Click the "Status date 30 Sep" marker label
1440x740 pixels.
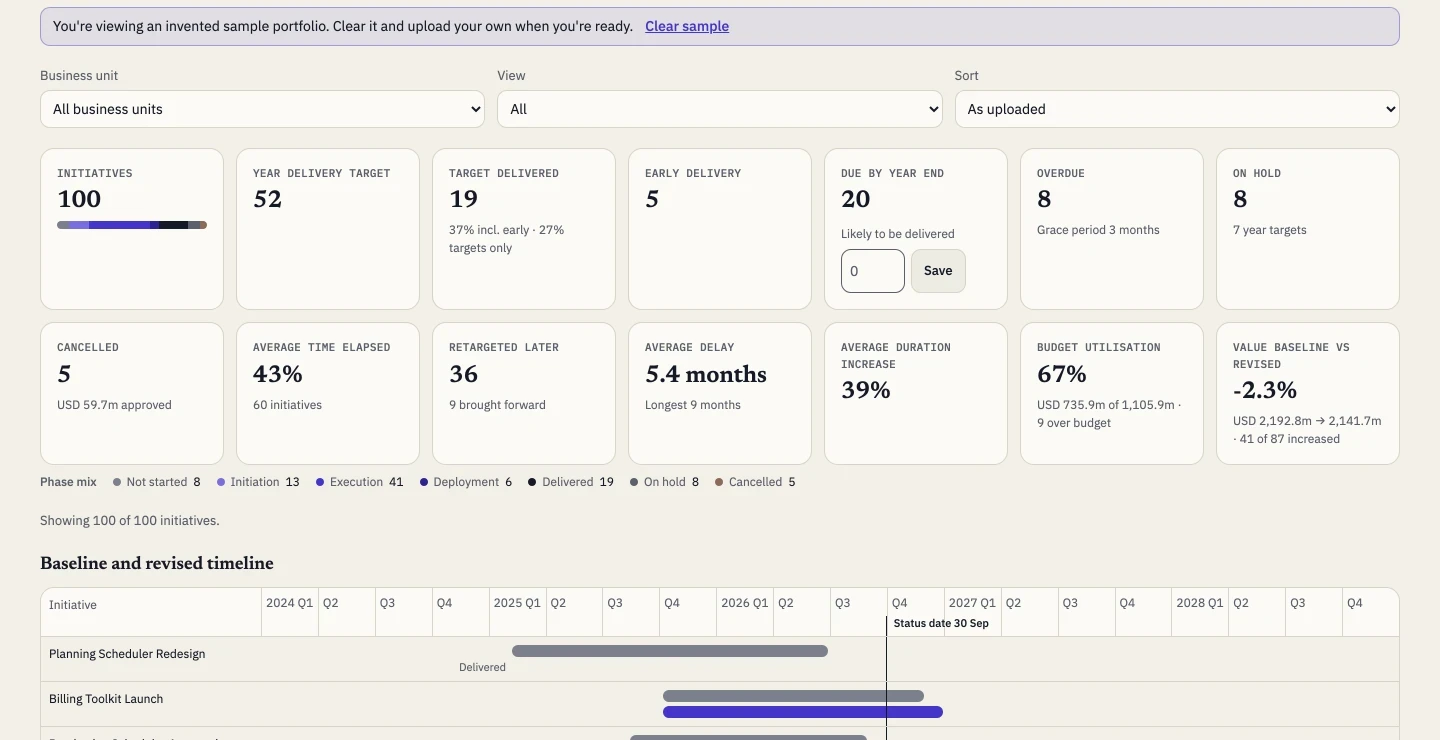941,623
